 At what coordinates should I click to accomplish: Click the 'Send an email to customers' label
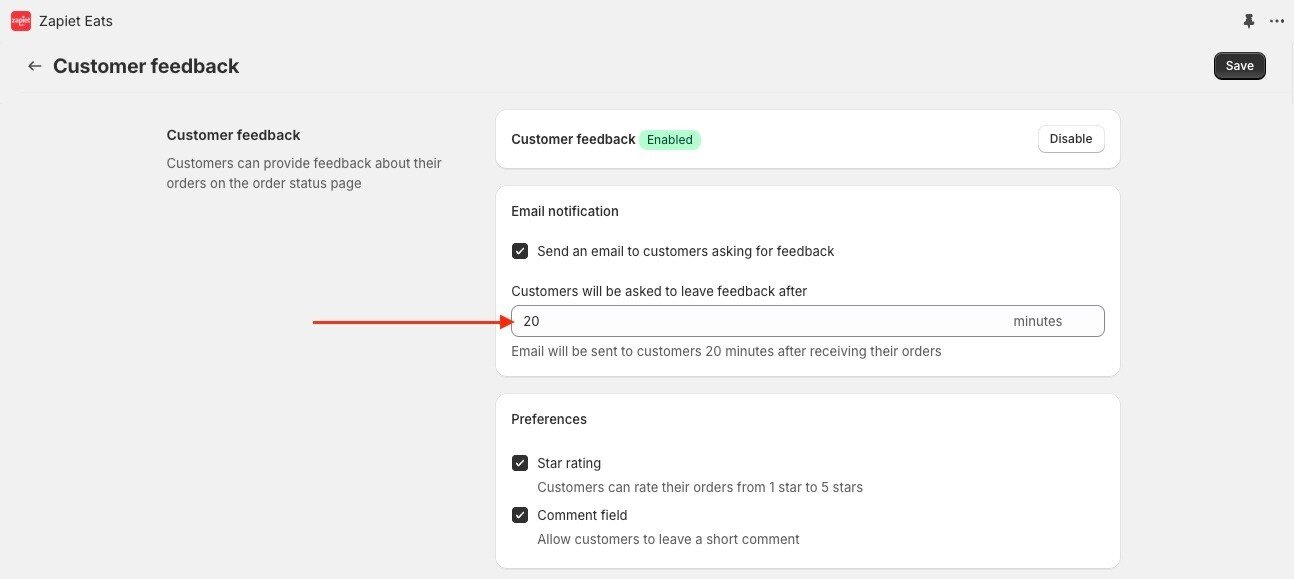(685, 251)
